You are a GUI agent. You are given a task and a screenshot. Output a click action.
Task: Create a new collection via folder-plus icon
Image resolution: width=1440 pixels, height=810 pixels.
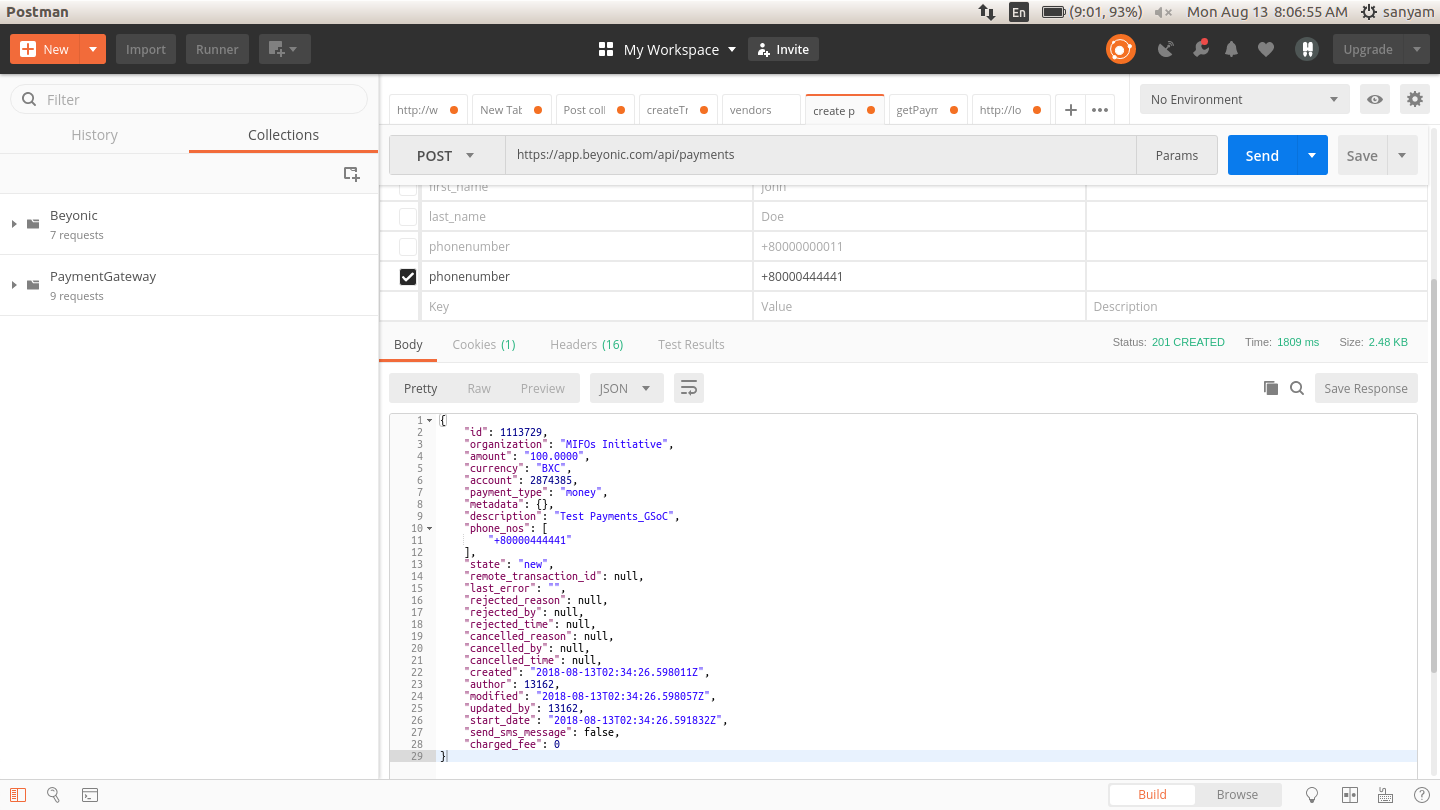coord(352,174)
